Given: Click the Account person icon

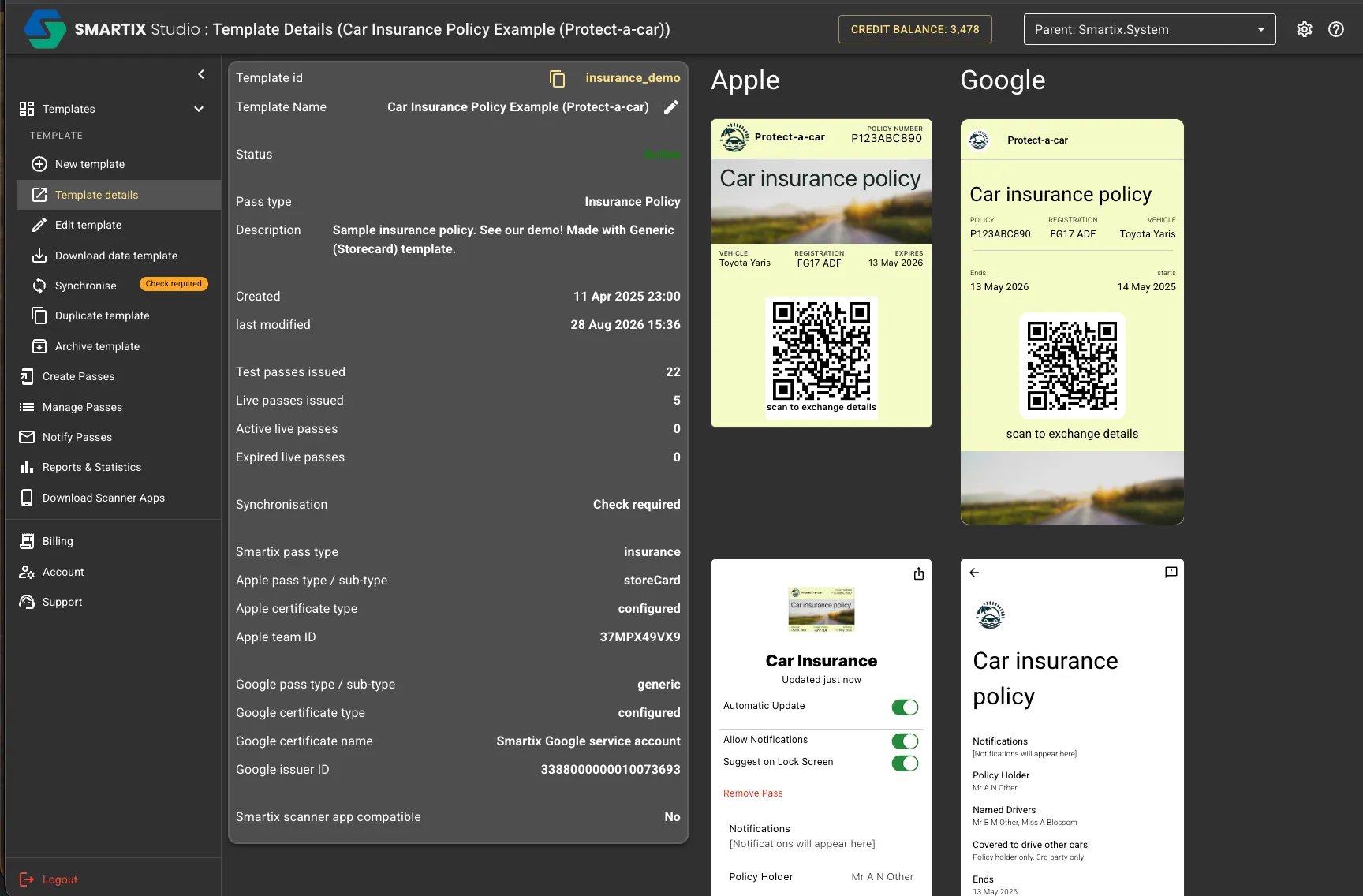Looking at the screenshot, I should pyautogui.click(x=27, y=572).
